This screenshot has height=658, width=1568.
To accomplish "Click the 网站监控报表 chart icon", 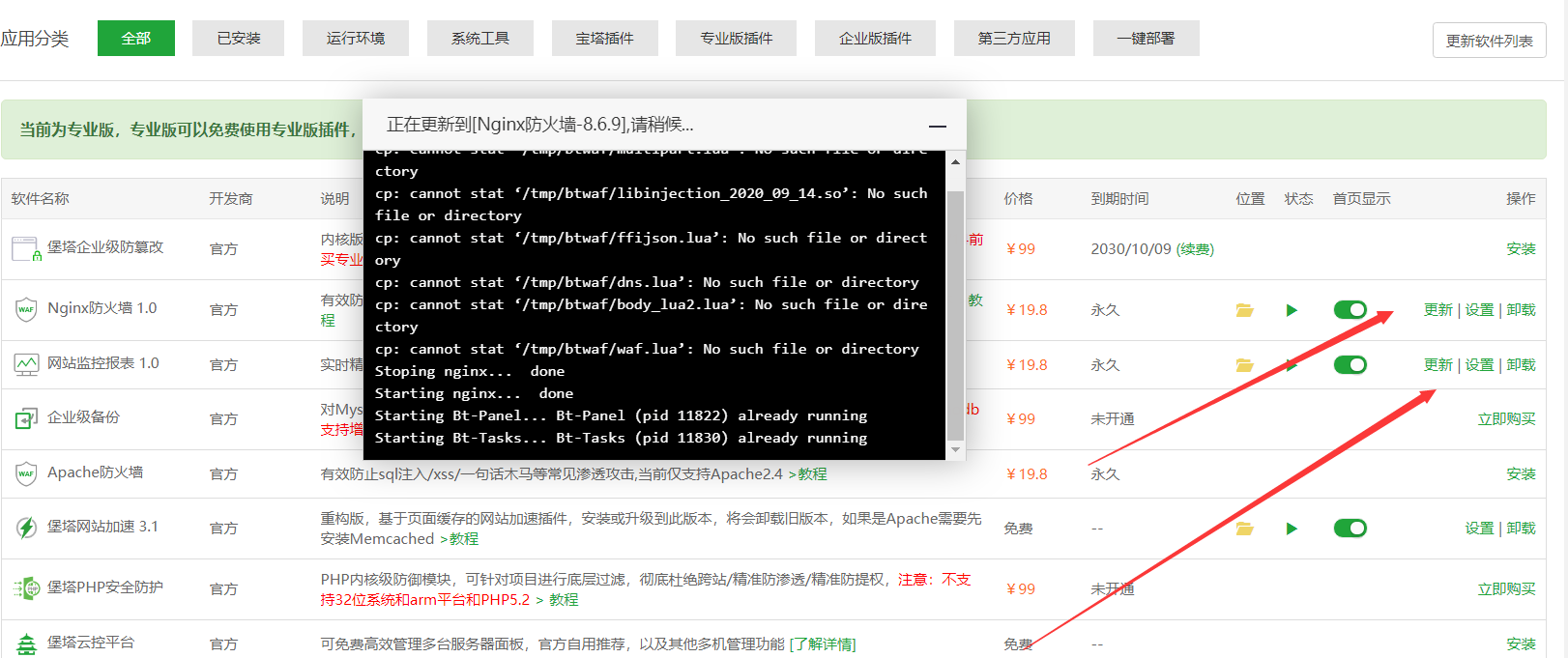I will click(26, 364).
